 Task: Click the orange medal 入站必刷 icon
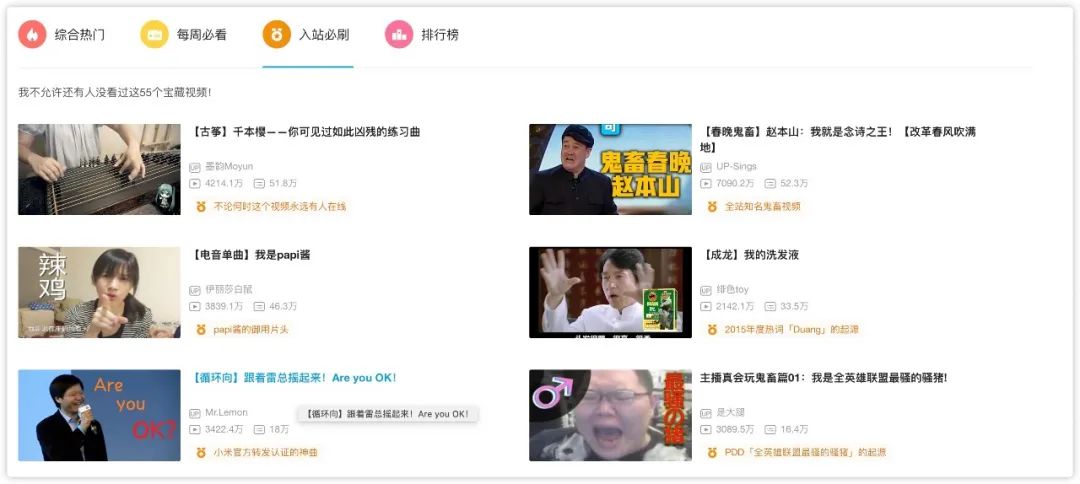276,34
